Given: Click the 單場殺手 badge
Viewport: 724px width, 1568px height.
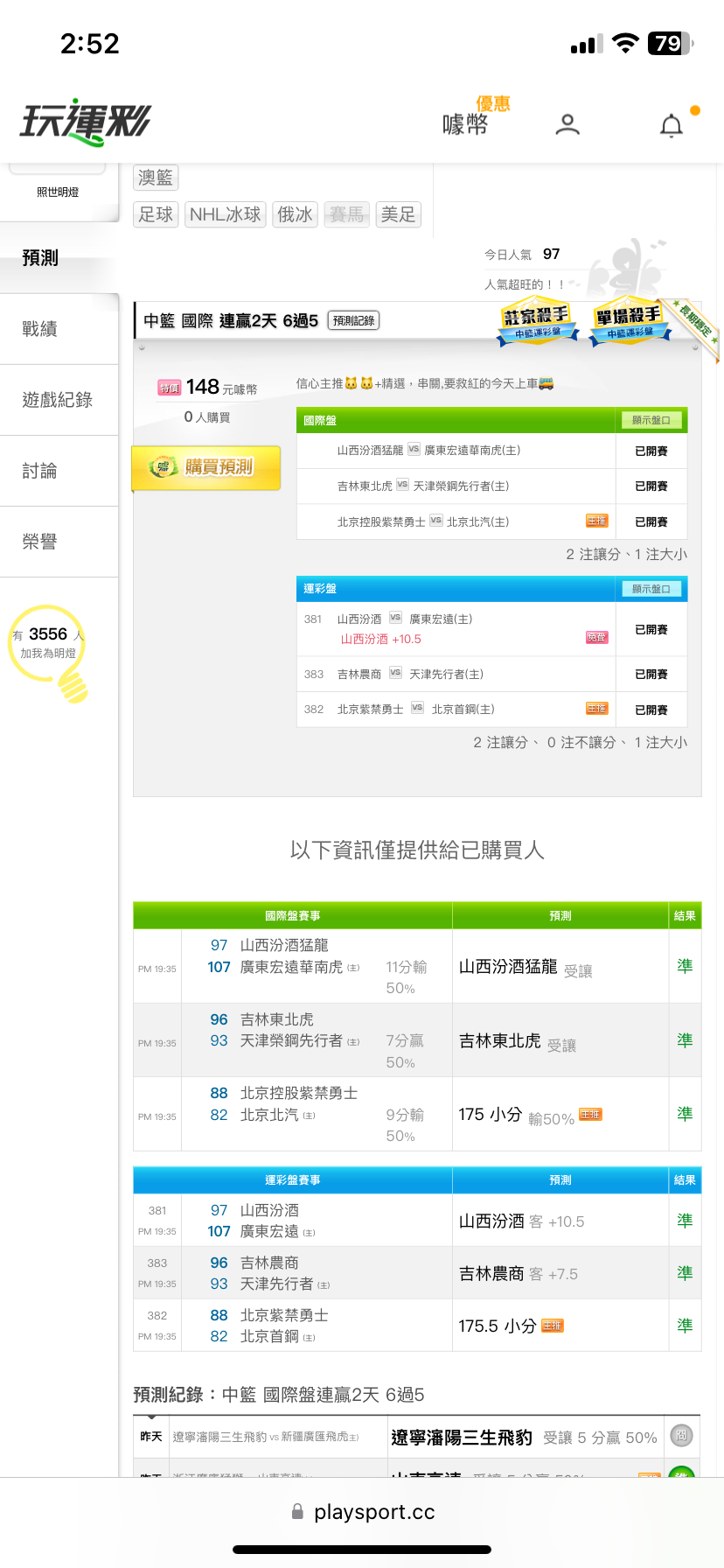Looking at the screenshot, I should click(630, 323).
